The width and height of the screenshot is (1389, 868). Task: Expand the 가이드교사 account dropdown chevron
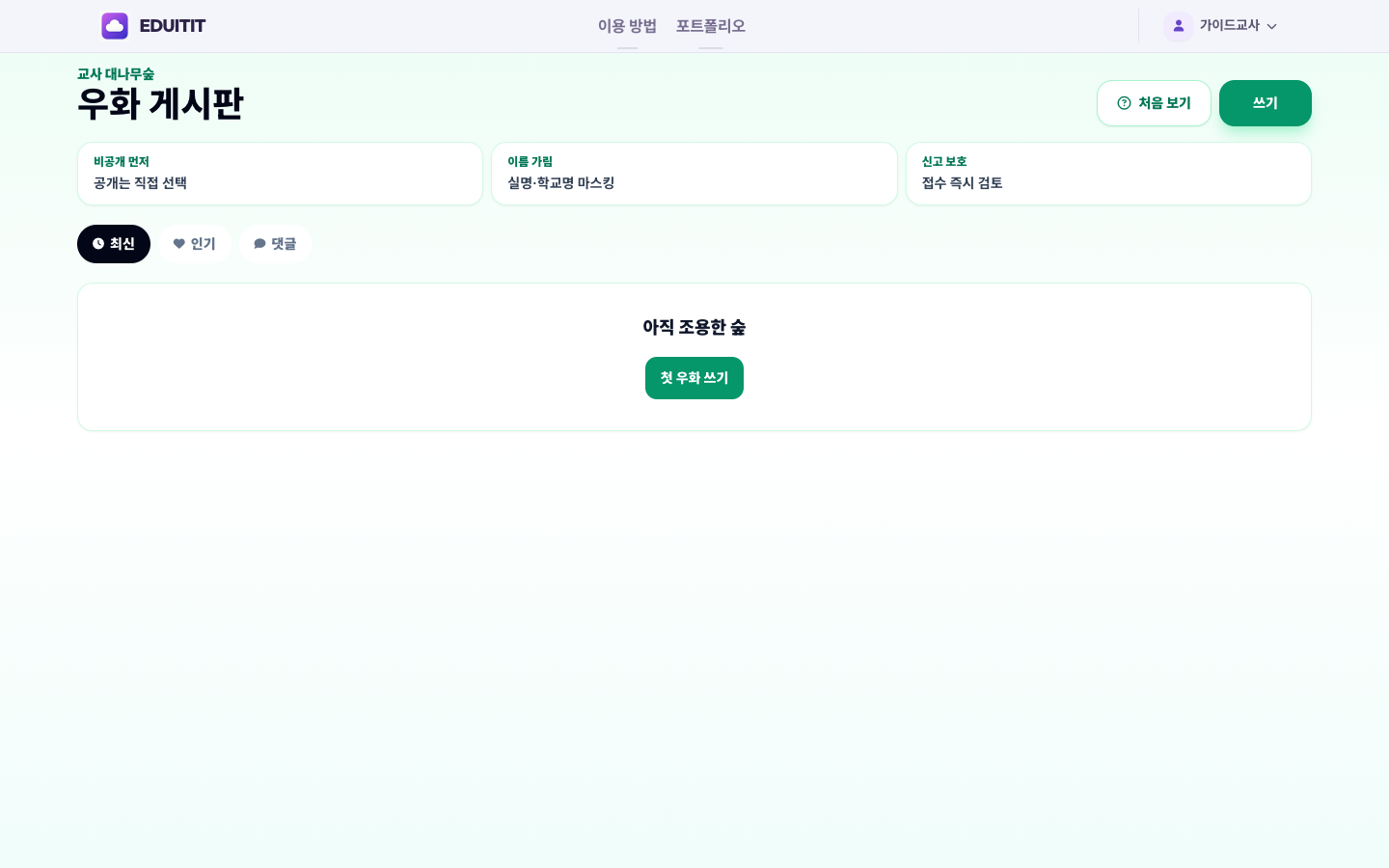coord(1271,26)
